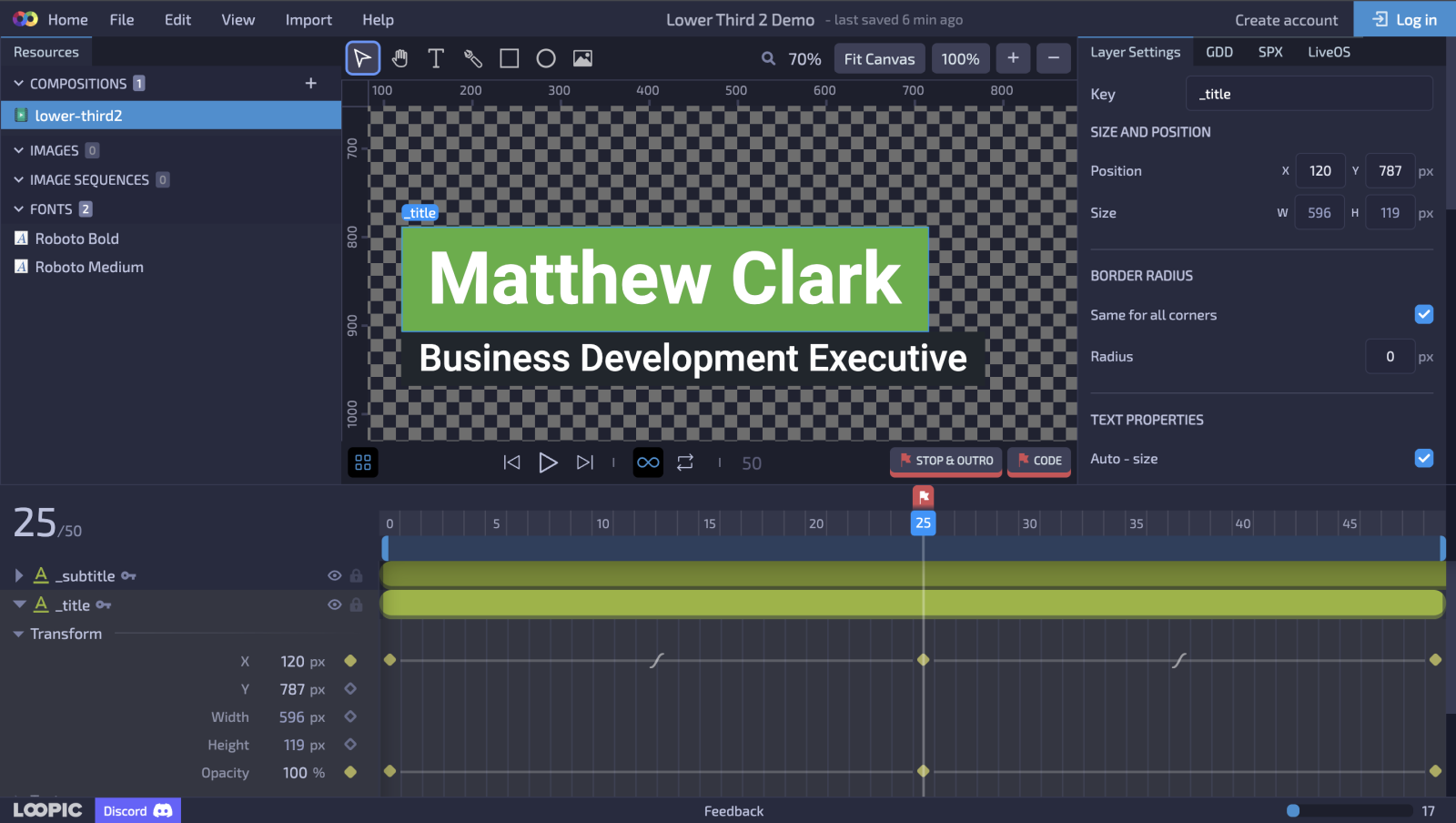The height and width of the screenshot is (823, 1456).
Task: Open the Import menu
Action: tap(308, 20)
